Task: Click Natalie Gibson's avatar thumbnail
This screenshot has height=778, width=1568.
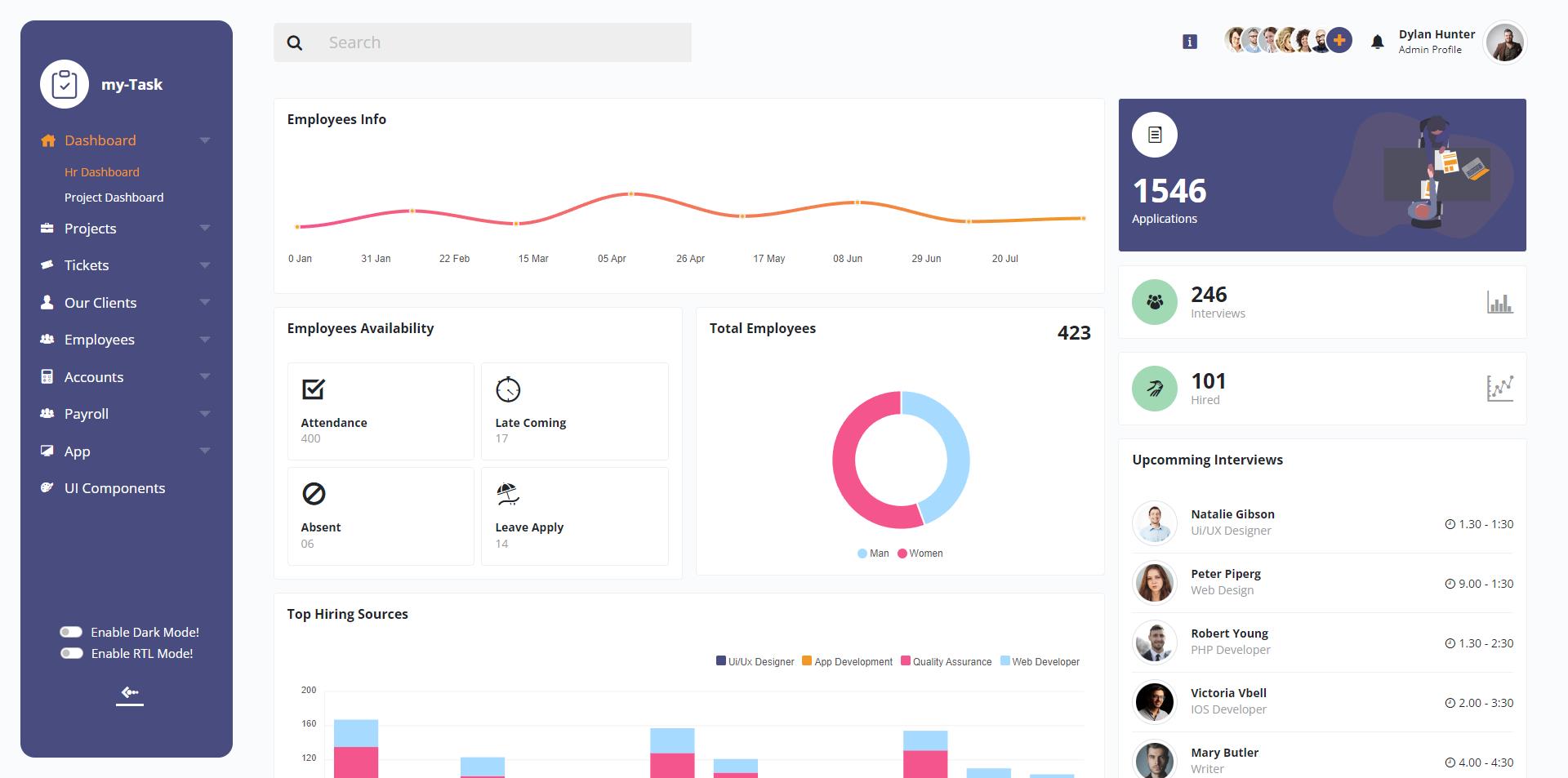Action: 1155,522
